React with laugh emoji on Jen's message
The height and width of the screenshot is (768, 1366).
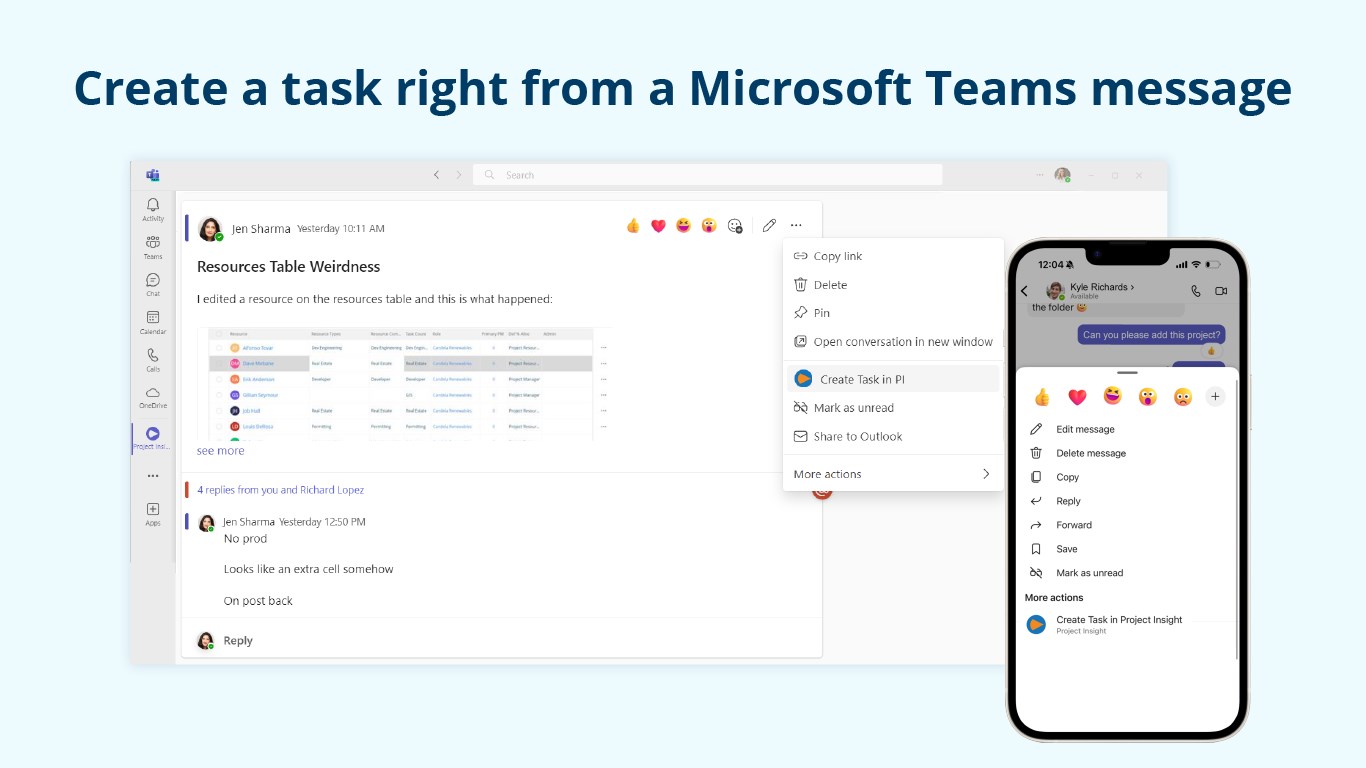point(683,226)
